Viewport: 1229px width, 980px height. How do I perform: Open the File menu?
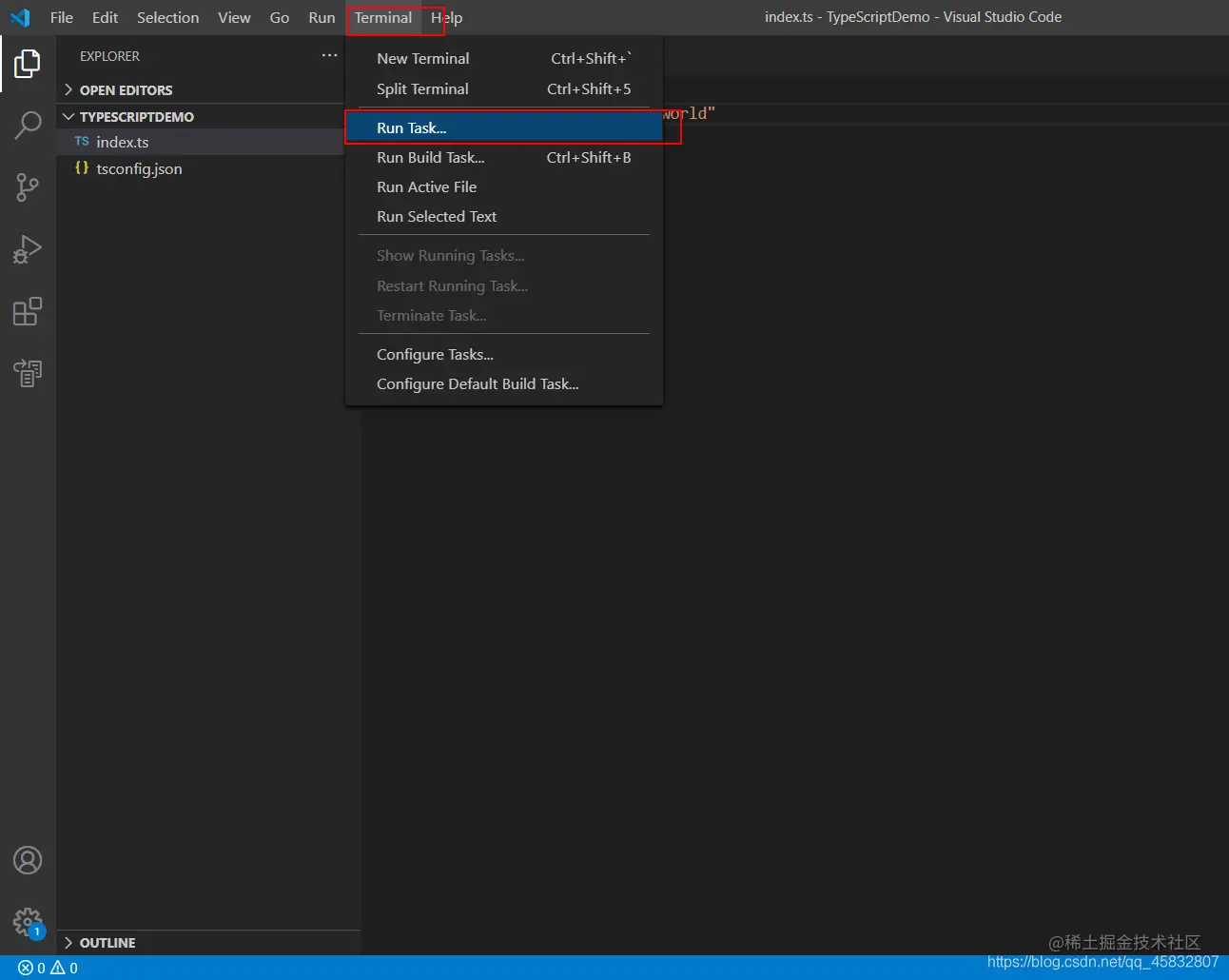(x=62, y=17)
